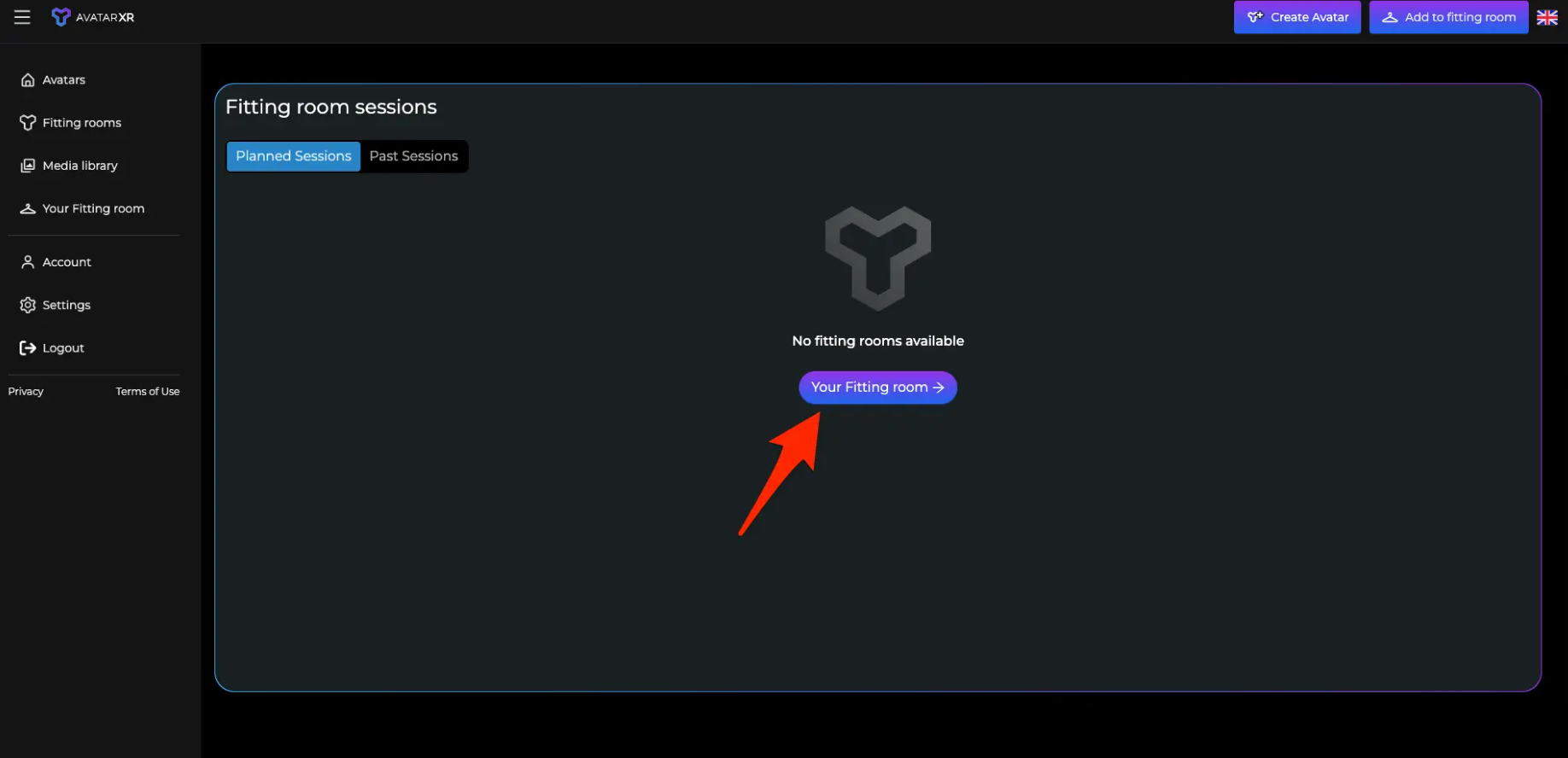
Task: Click the purple Your Fitting room button
Action: [x=878, y=388]
